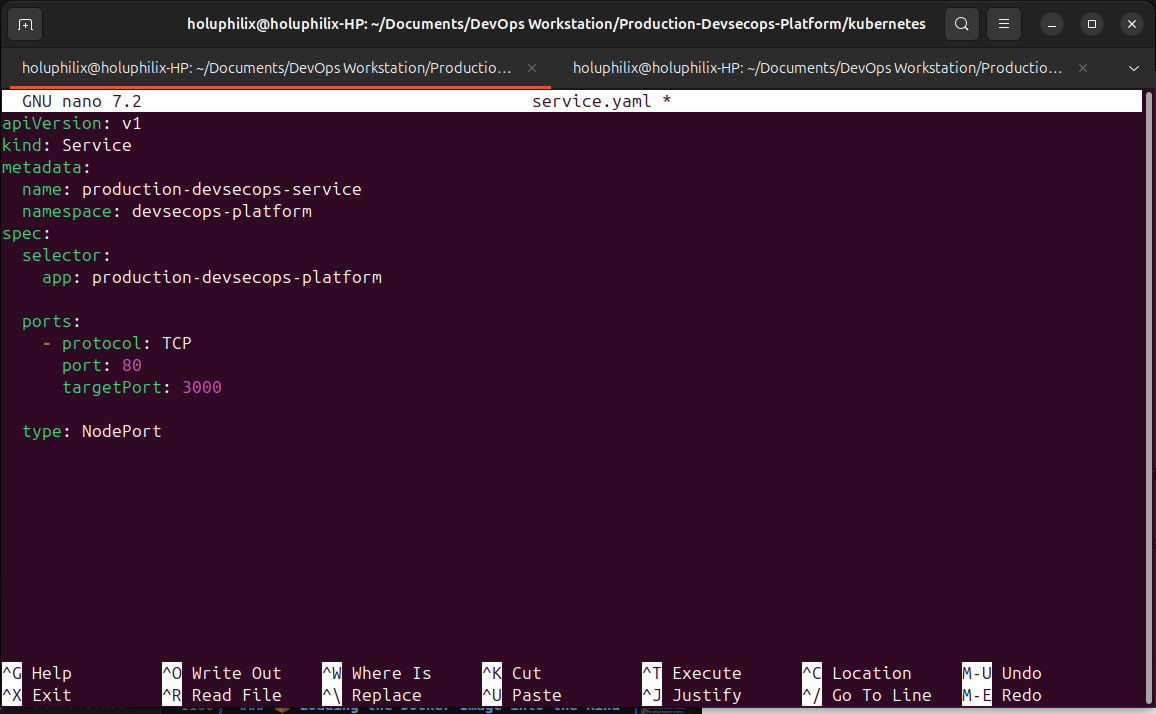Click the 'GNU nano 7.2' header text
This screenshot has width=1156, height=714.
(x=81, y=101)
